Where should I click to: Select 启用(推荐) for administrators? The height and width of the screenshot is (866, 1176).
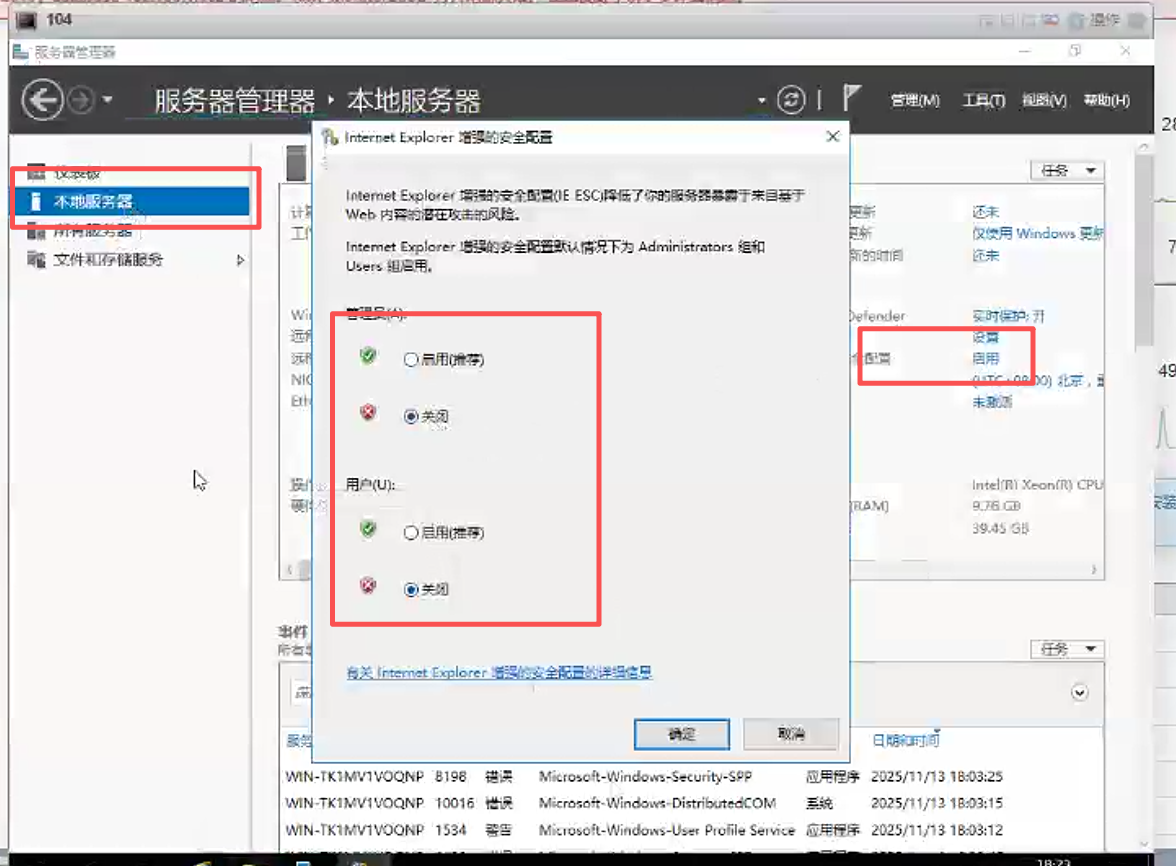(x=411, y=360)
